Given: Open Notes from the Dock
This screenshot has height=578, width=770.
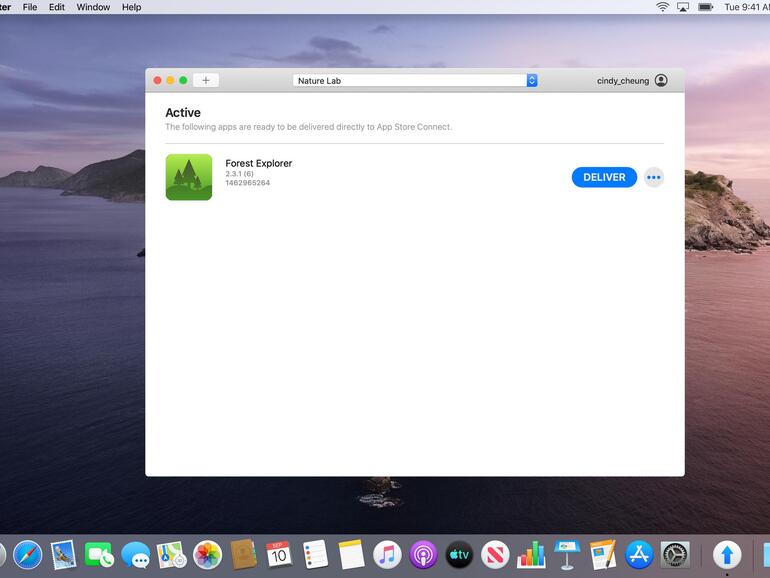Looking at the screenshot, I should (x=352, y=555).
